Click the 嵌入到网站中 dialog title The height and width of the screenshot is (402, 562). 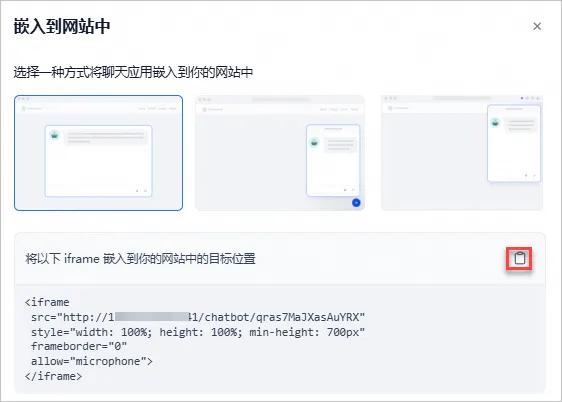[62, 26]
